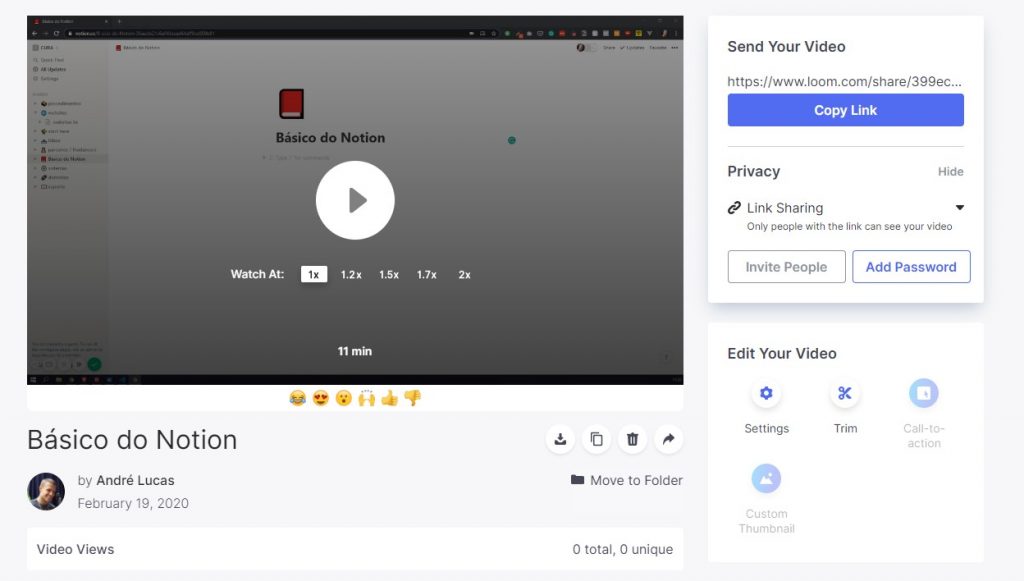
Task: React with thumbs up emoji
Action: coord(389,398)
